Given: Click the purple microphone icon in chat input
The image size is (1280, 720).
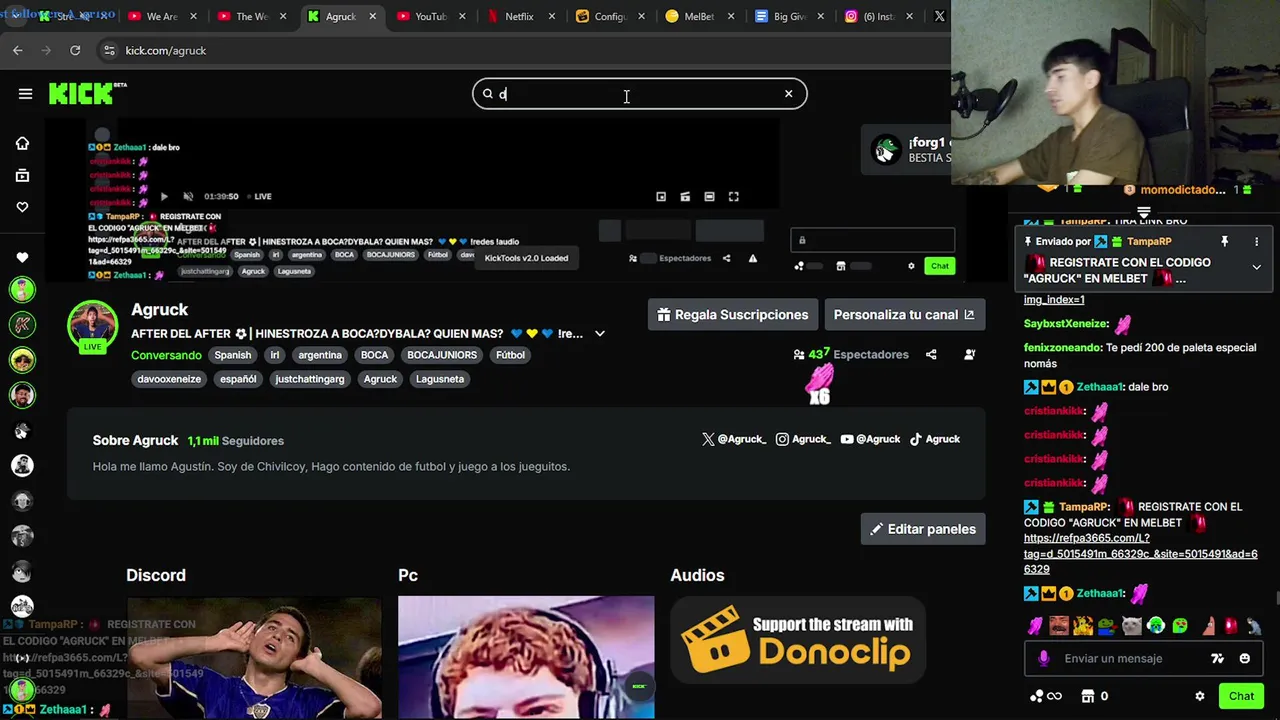Looking at the screenshot, I should coord(1043,658).
